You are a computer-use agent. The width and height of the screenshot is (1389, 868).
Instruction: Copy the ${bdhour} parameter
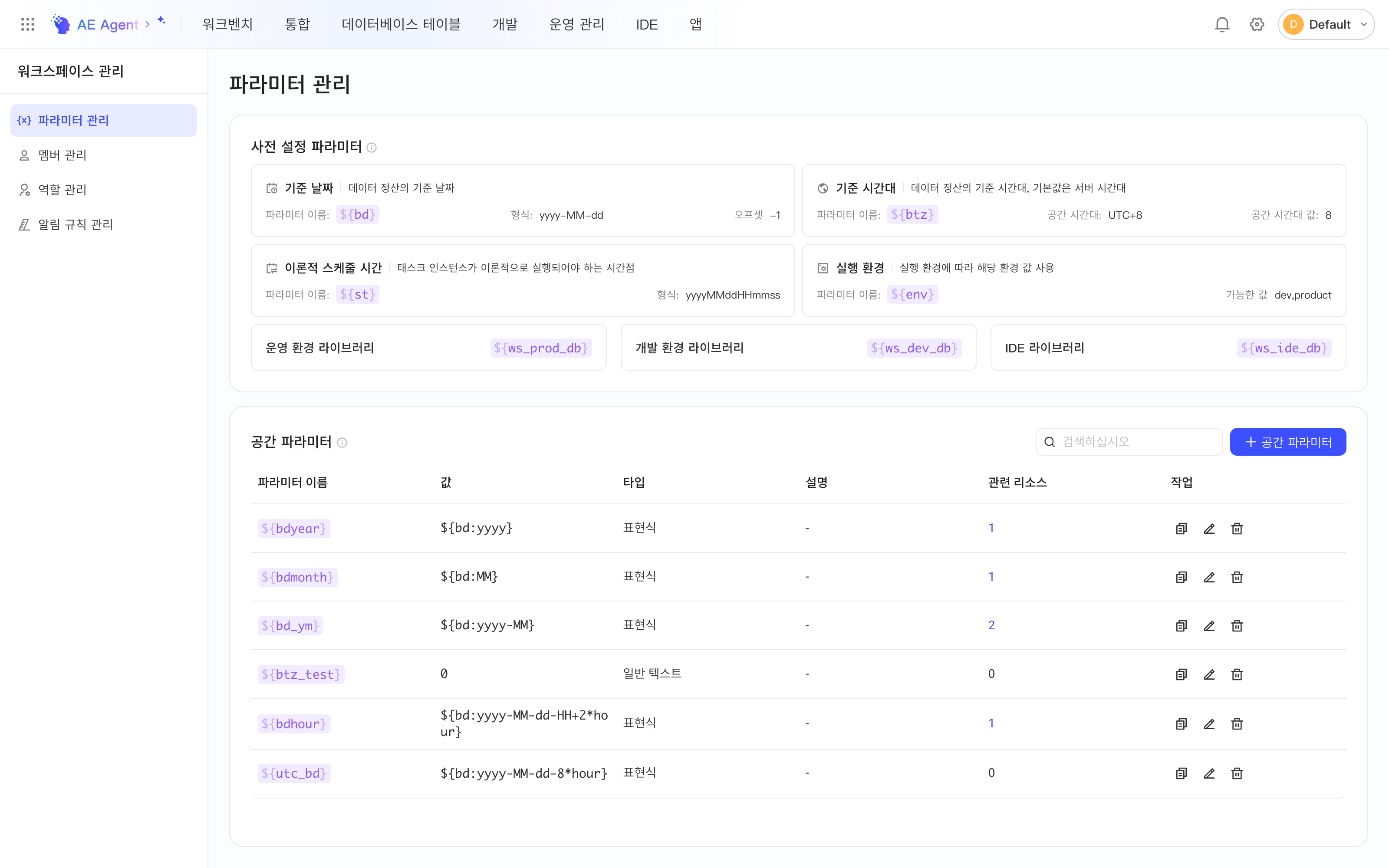[1181, 724]
